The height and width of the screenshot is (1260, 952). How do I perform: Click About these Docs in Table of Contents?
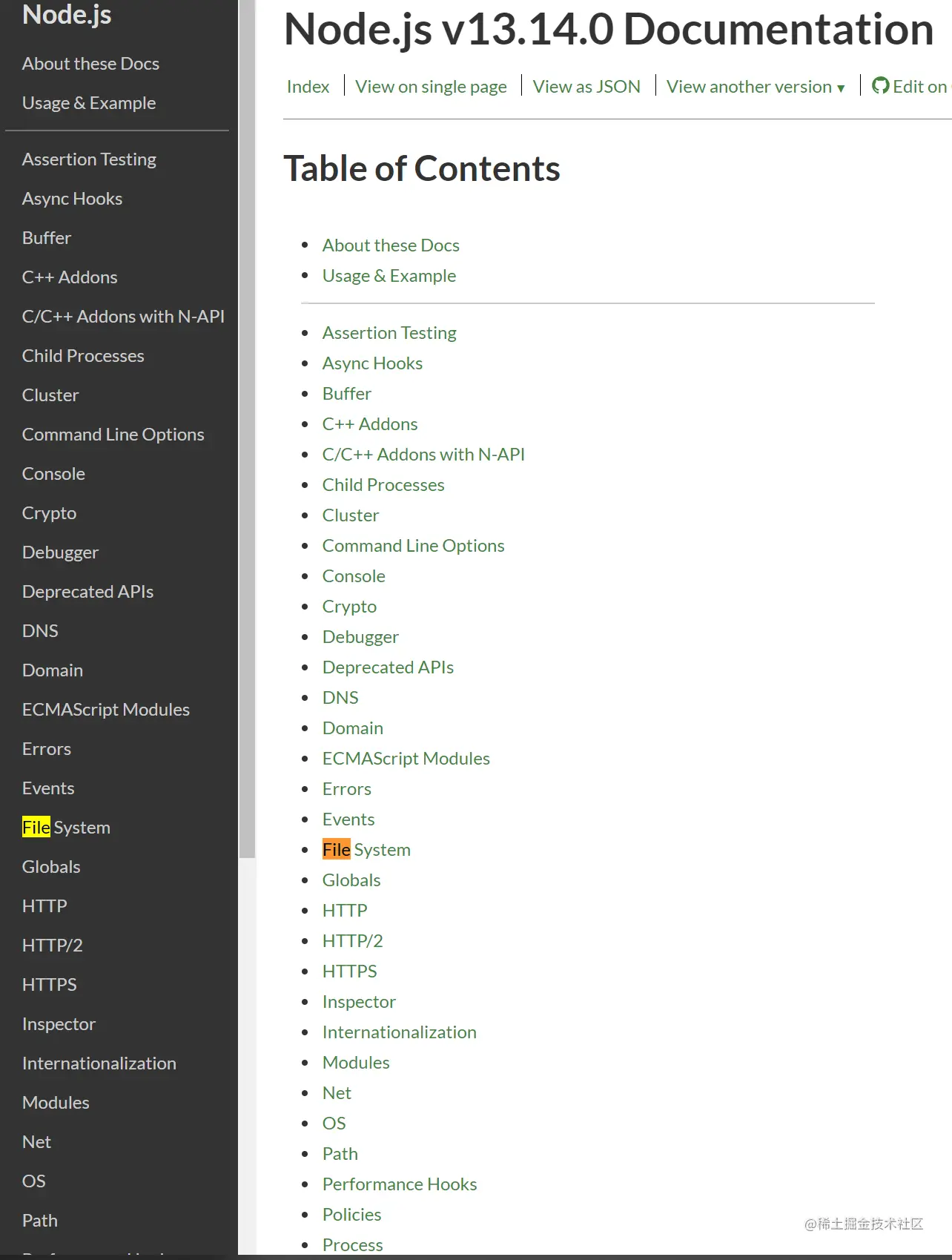coord(391,245)
